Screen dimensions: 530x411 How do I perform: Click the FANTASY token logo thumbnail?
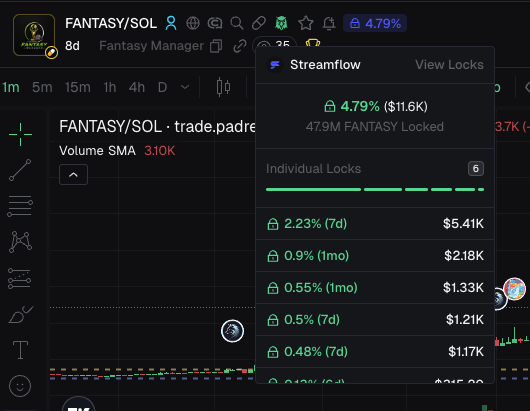[34, 35]
